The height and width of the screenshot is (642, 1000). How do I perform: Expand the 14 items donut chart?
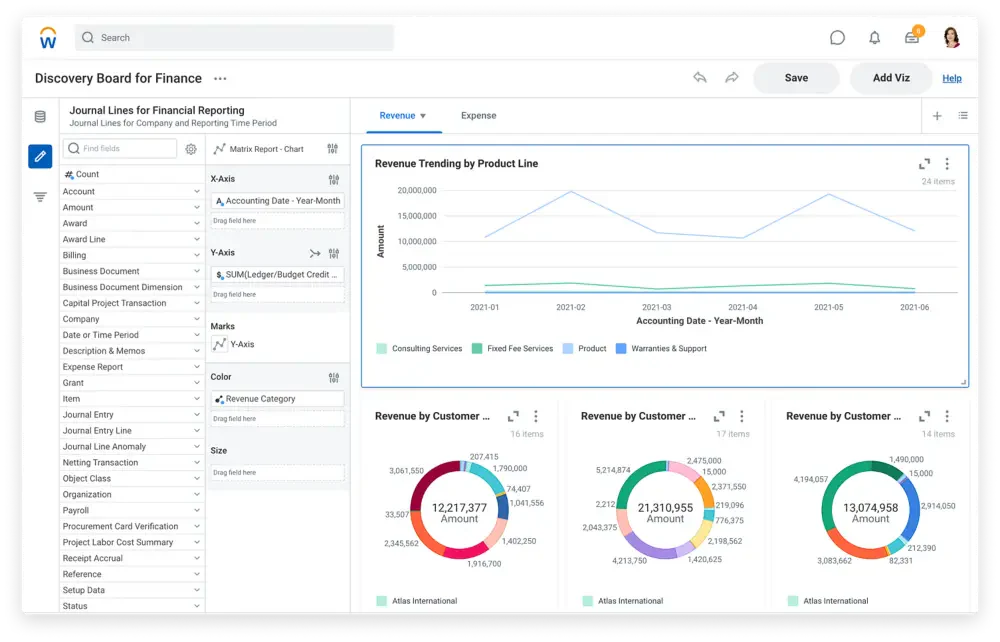click(x=924, y=416)
